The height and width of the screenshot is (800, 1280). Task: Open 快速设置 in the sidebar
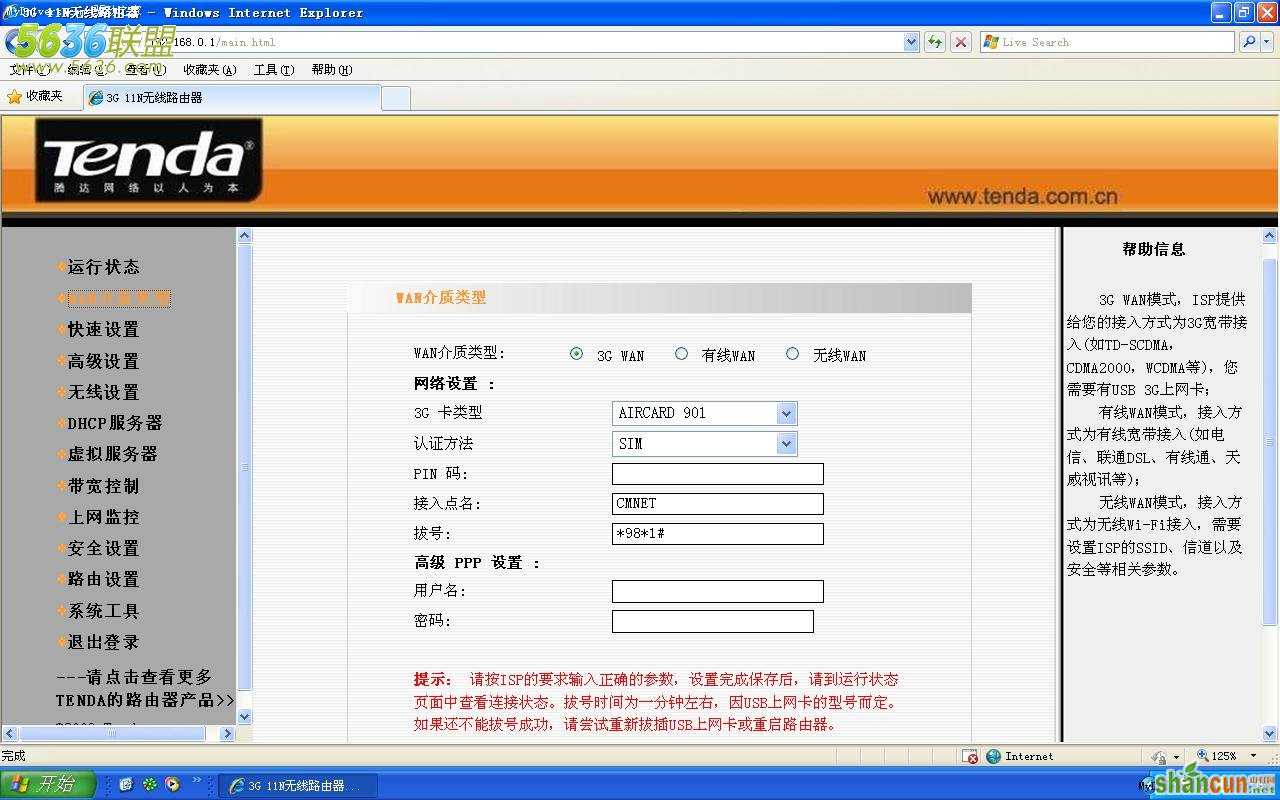tap(103, 329)
